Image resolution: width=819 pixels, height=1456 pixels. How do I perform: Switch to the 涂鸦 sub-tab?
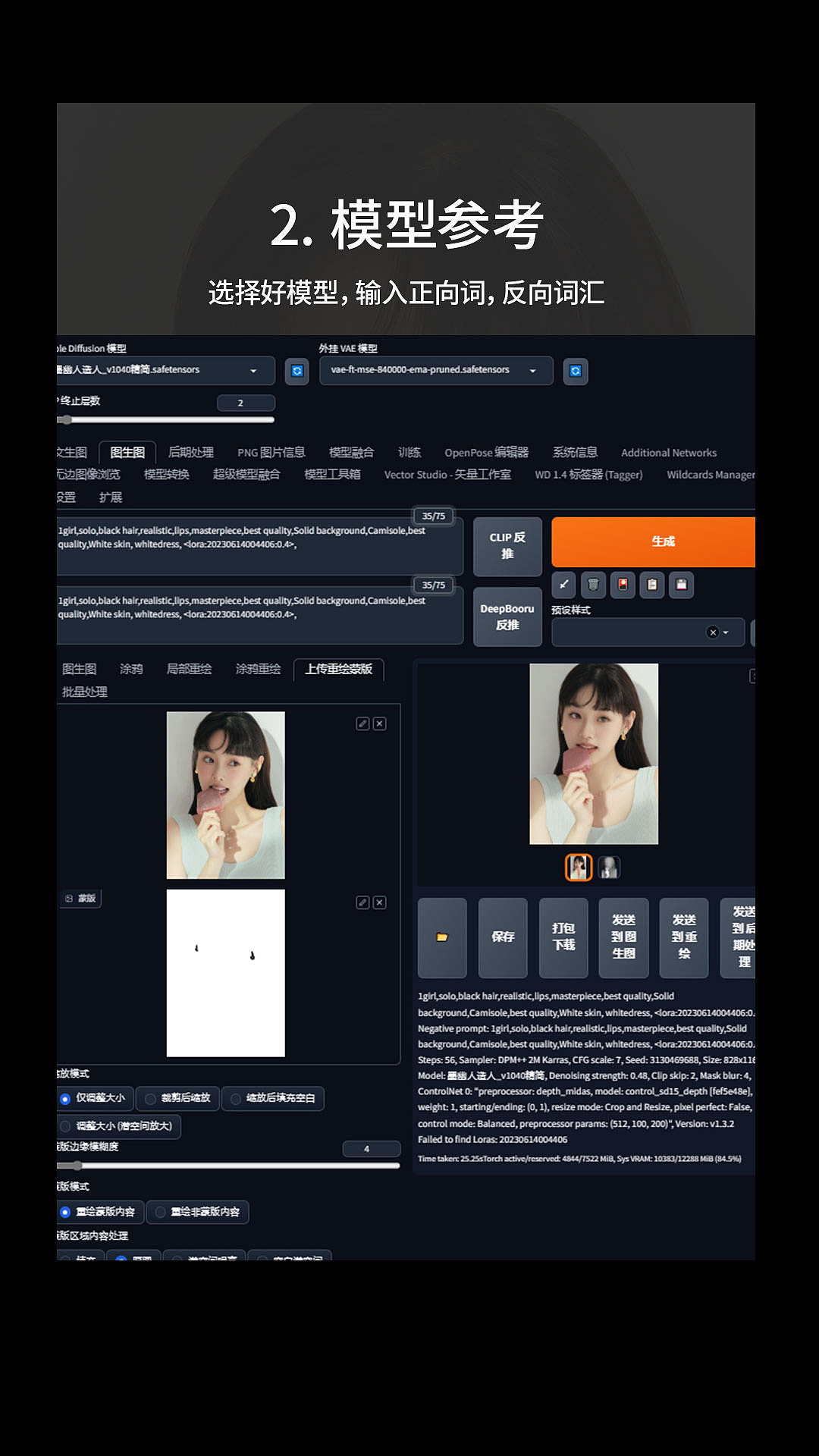point(131,669)
